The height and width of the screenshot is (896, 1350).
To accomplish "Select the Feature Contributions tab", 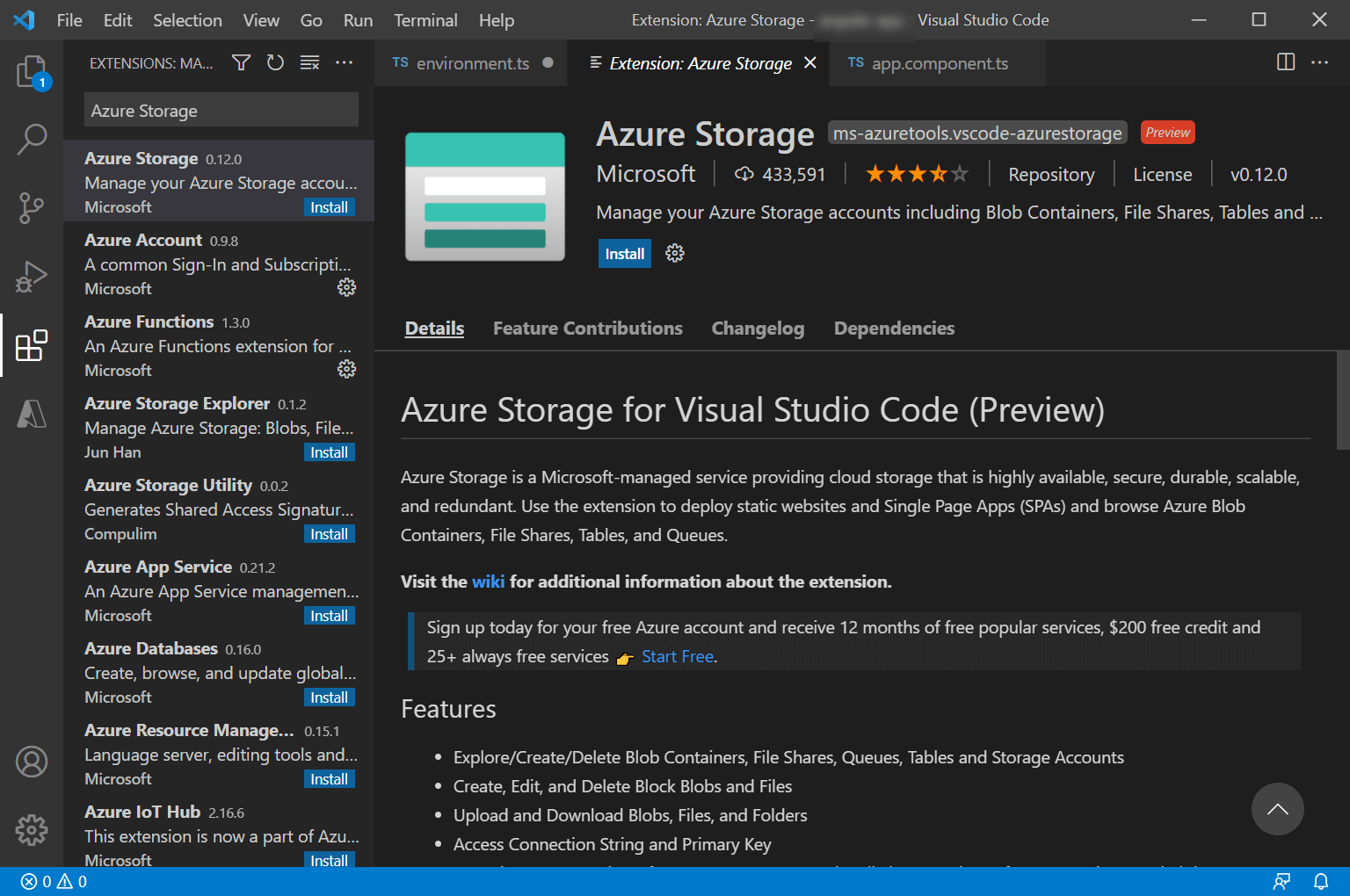I will point(588,328).
